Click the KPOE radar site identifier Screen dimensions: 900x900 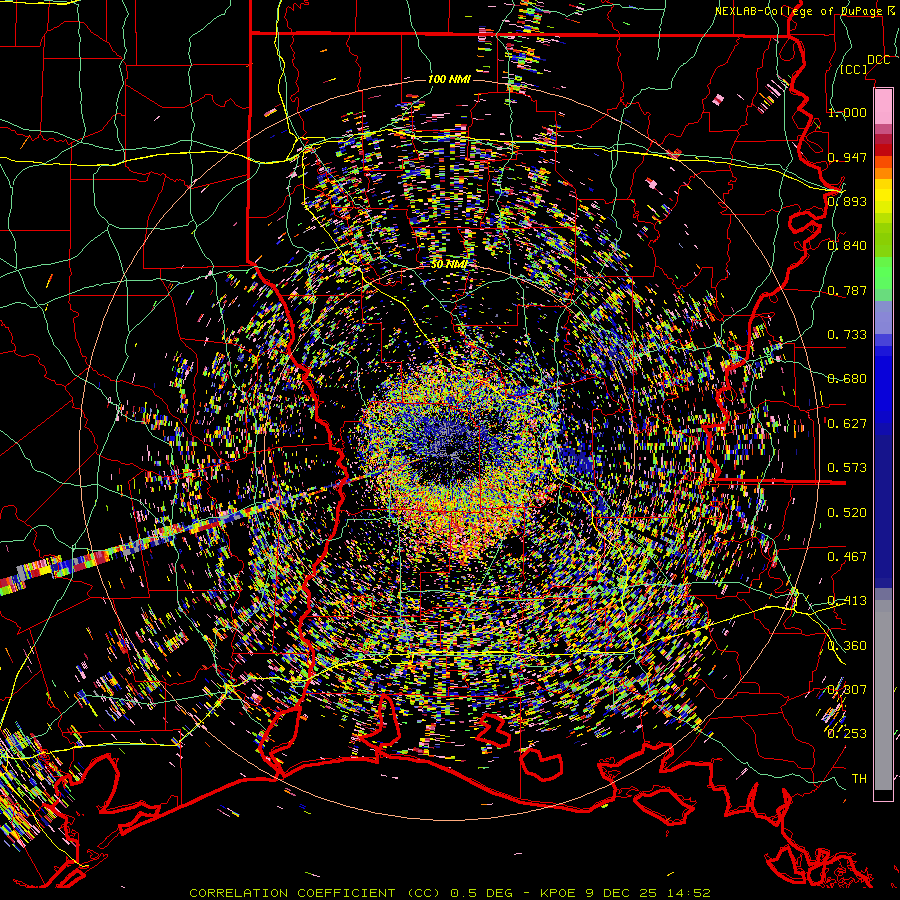coord(560,893)
